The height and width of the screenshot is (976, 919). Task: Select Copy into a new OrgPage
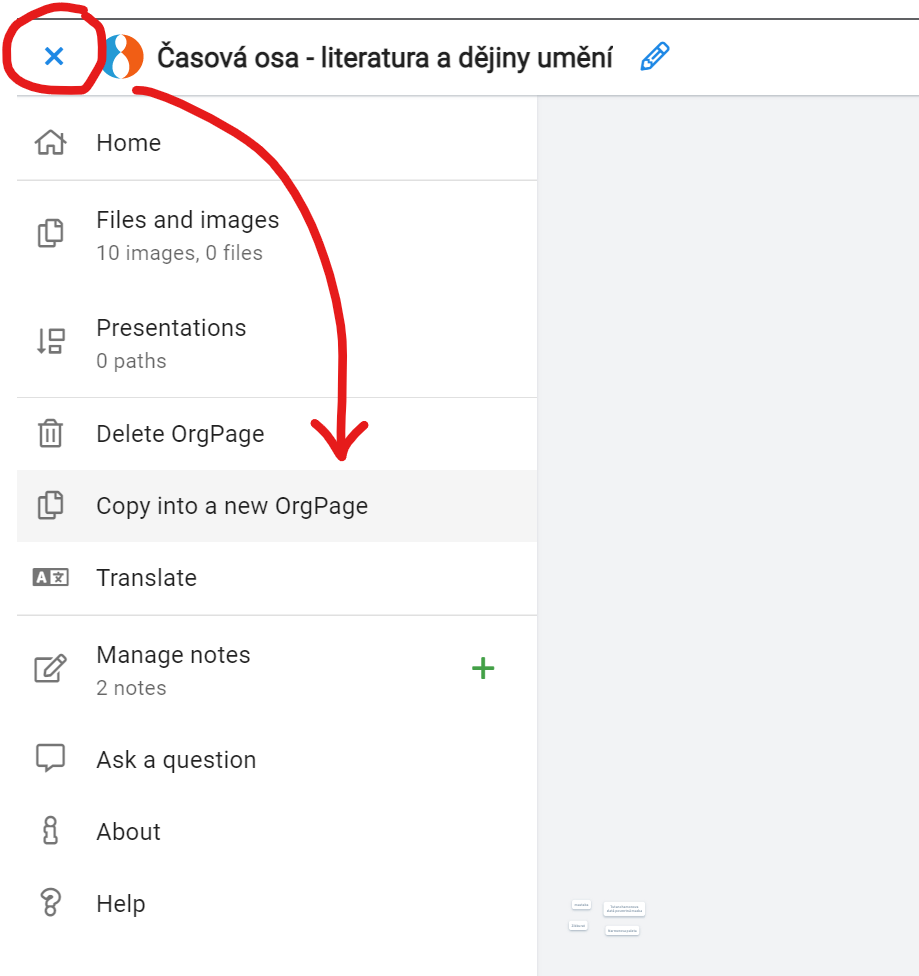[x=232, y=506]
